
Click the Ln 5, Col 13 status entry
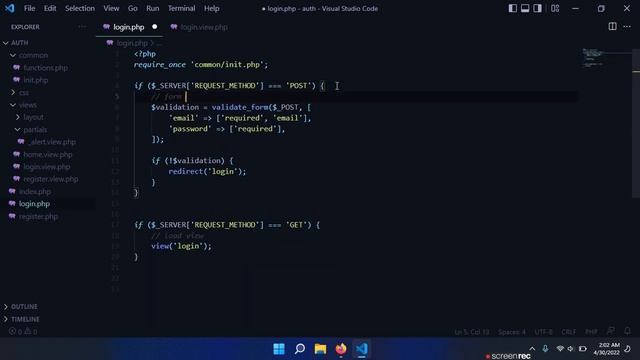(472, 332)
